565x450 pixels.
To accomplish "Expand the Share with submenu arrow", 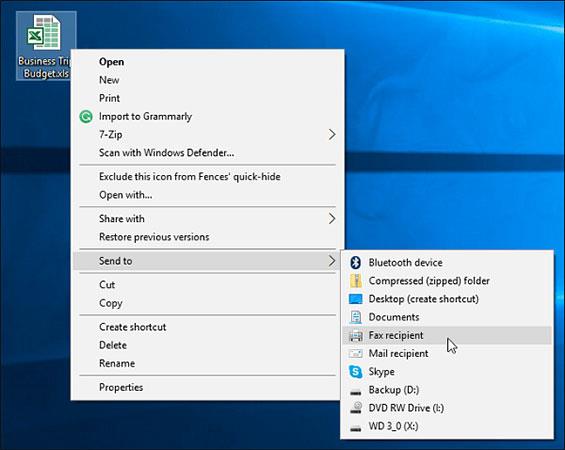I will point(332,219).
